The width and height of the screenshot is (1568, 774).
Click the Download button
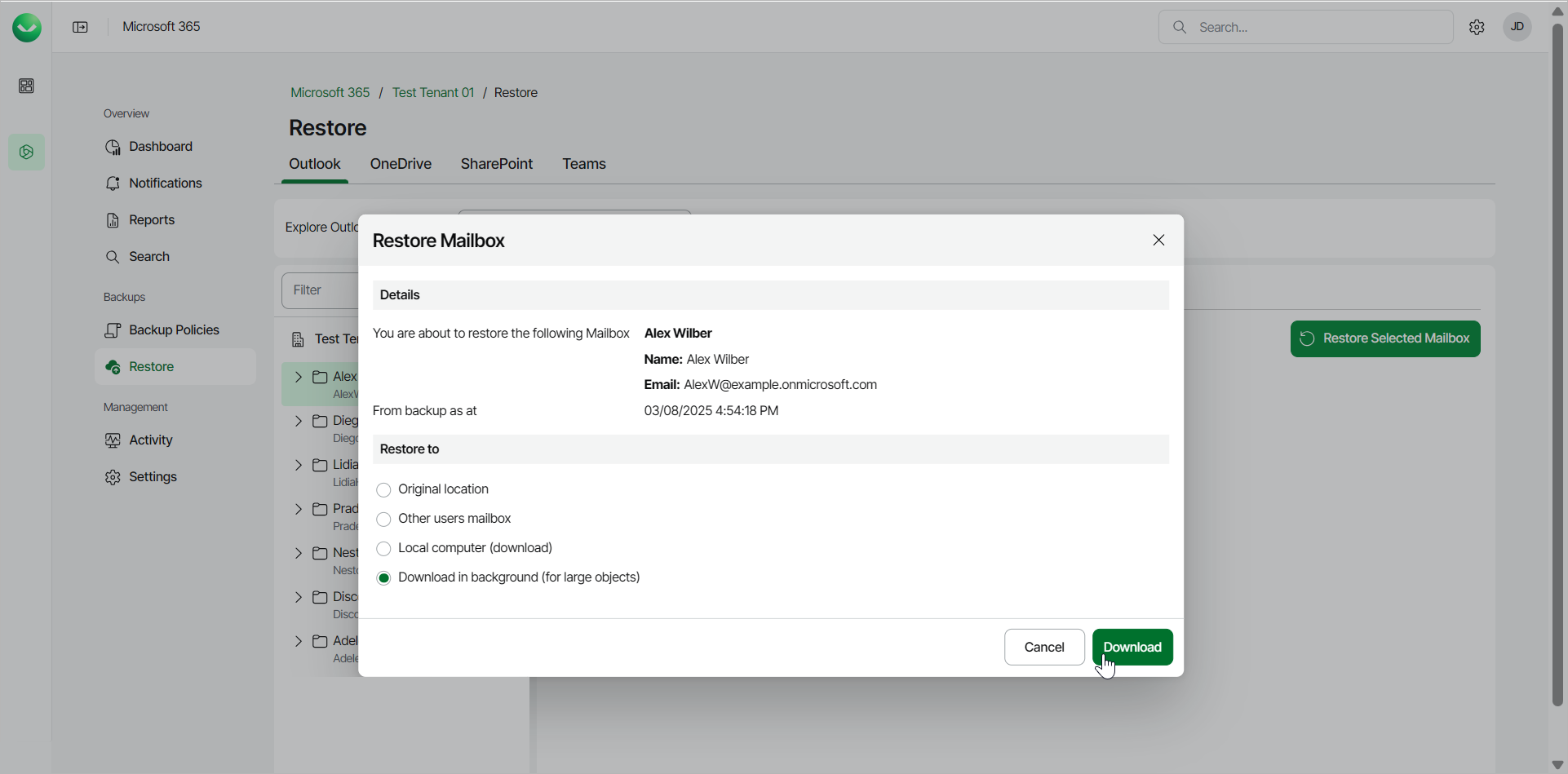pos(1132,648)
